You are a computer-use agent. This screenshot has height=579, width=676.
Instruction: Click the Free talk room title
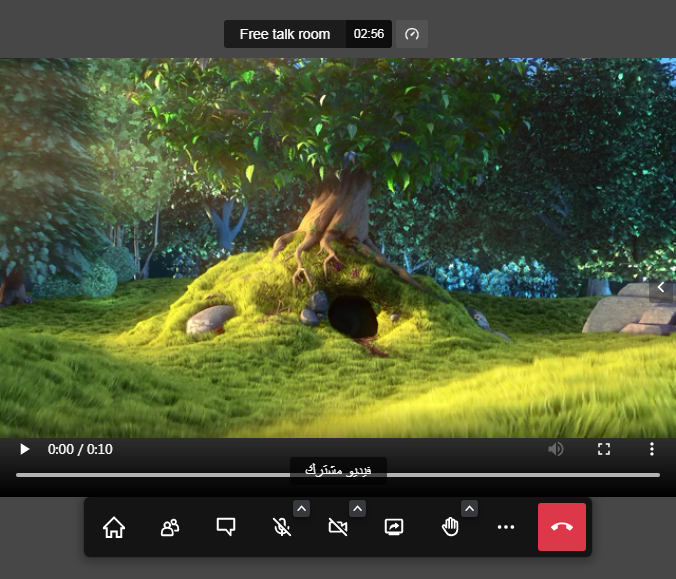point(285,34)
